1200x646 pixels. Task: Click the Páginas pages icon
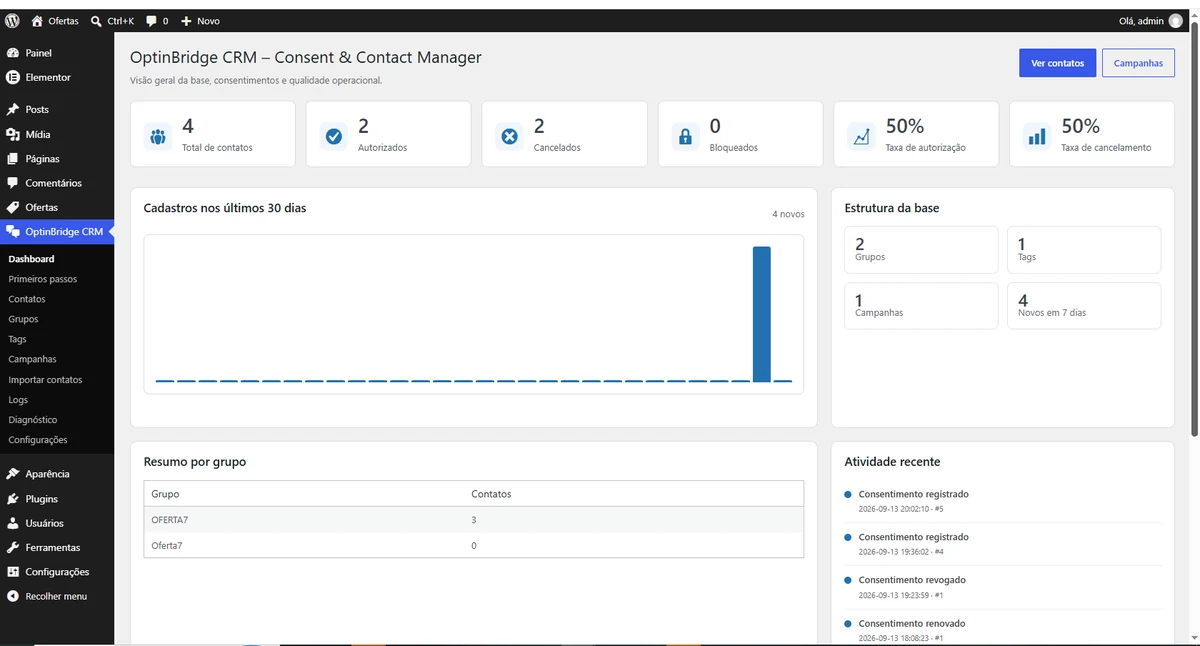(x=13, y=159)
